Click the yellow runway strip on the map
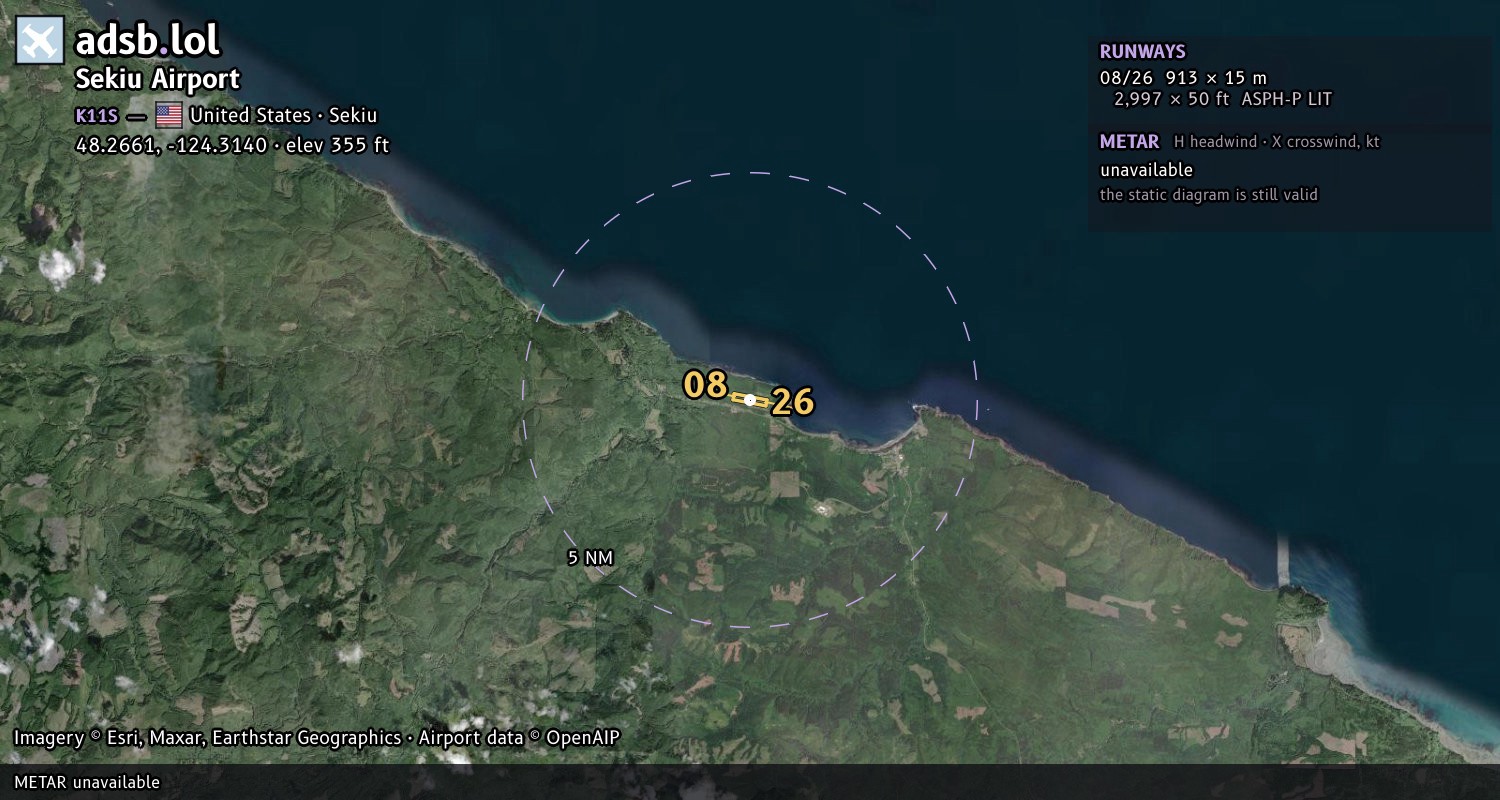1500x800 pixels. [x=750, y=400]
